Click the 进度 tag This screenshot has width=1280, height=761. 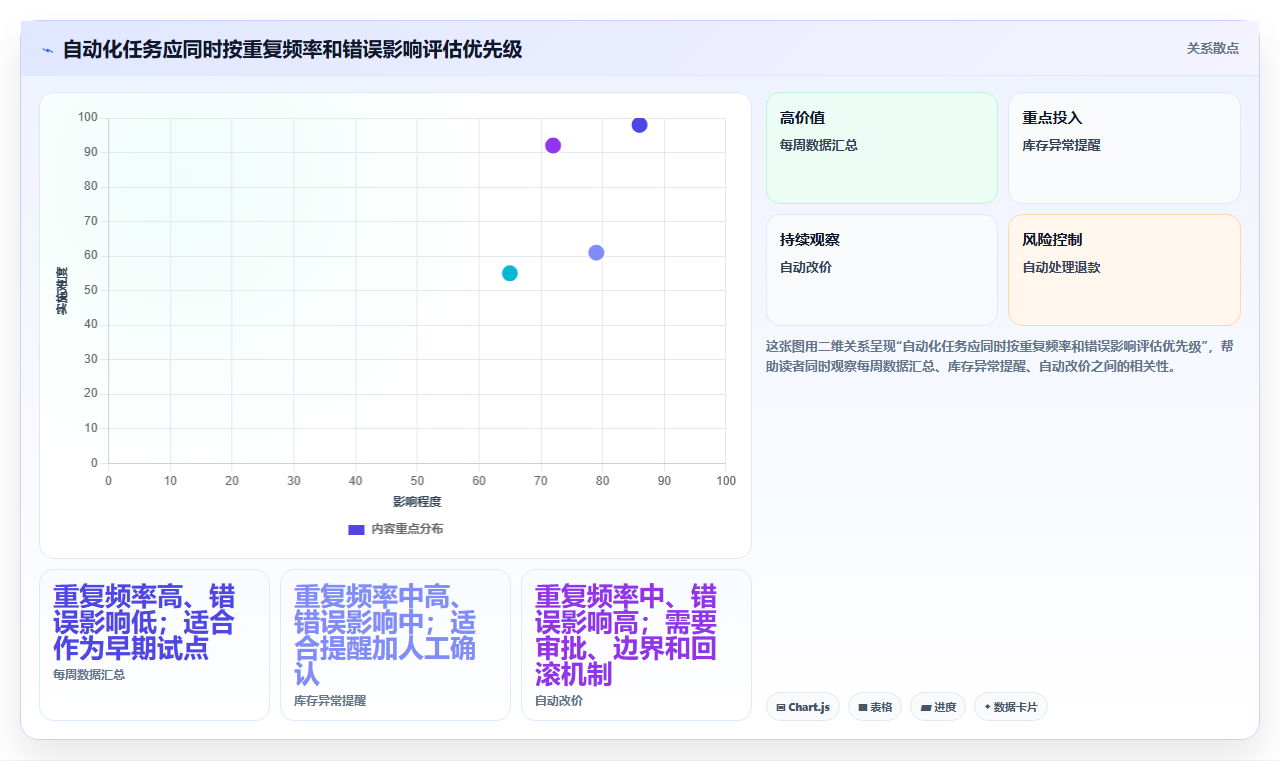[x=938, y=707]
